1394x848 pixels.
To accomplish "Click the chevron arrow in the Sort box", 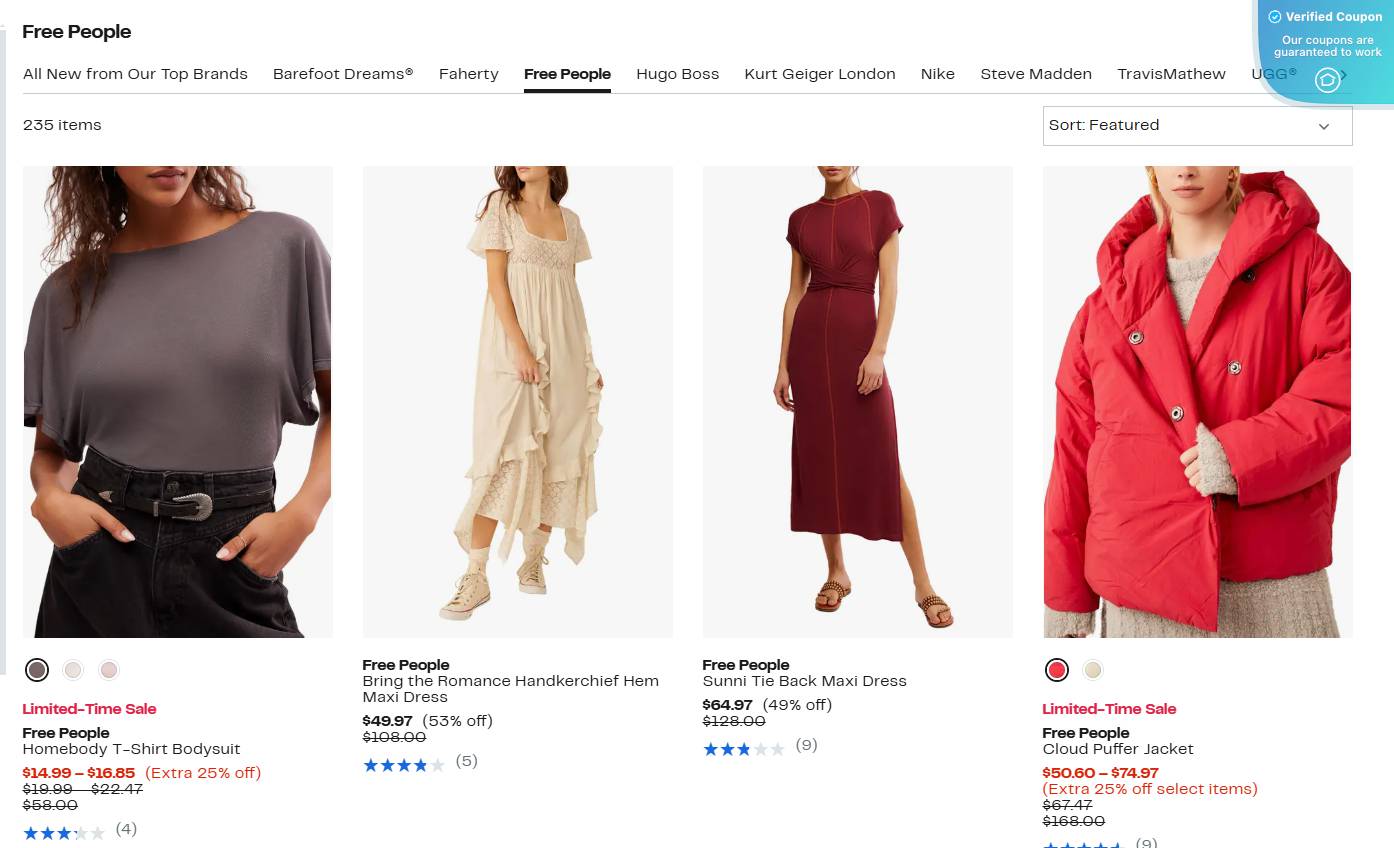I will pos(1324,127).
